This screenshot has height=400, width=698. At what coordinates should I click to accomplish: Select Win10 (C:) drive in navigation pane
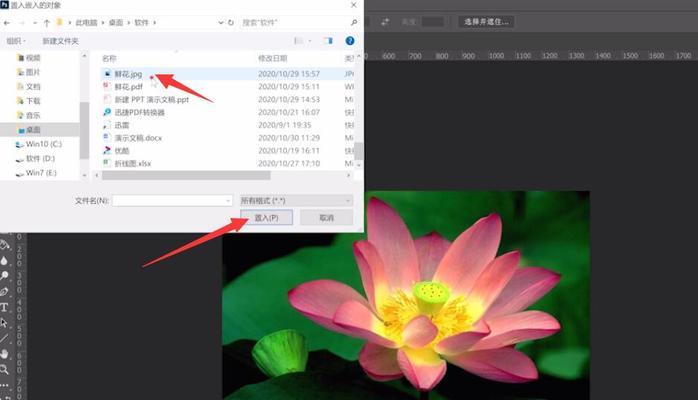click(x=39, y=144)
